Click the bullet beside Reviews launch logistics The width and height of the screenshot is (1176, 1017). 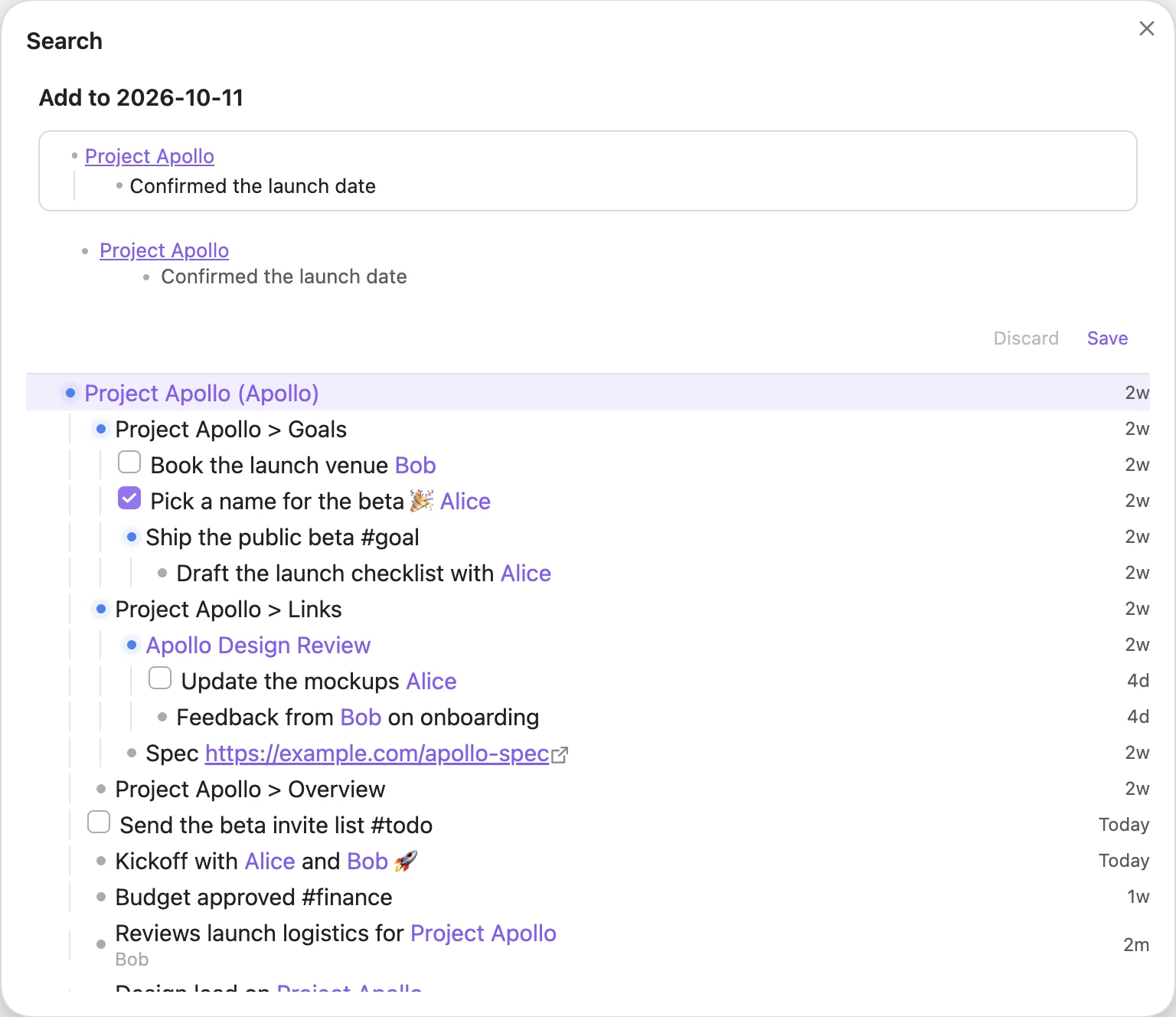point(101,944)
